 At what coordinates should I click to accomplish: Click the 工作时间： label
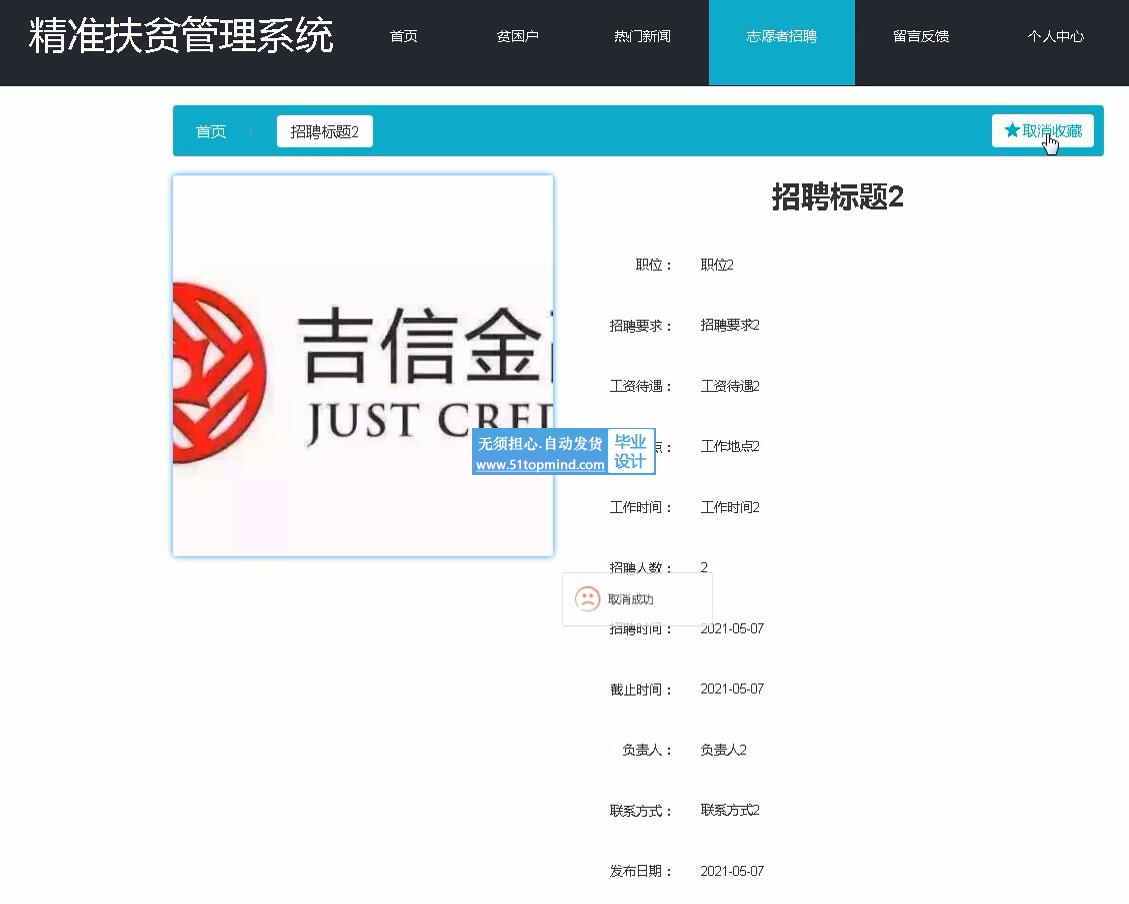tap(641, 507)
